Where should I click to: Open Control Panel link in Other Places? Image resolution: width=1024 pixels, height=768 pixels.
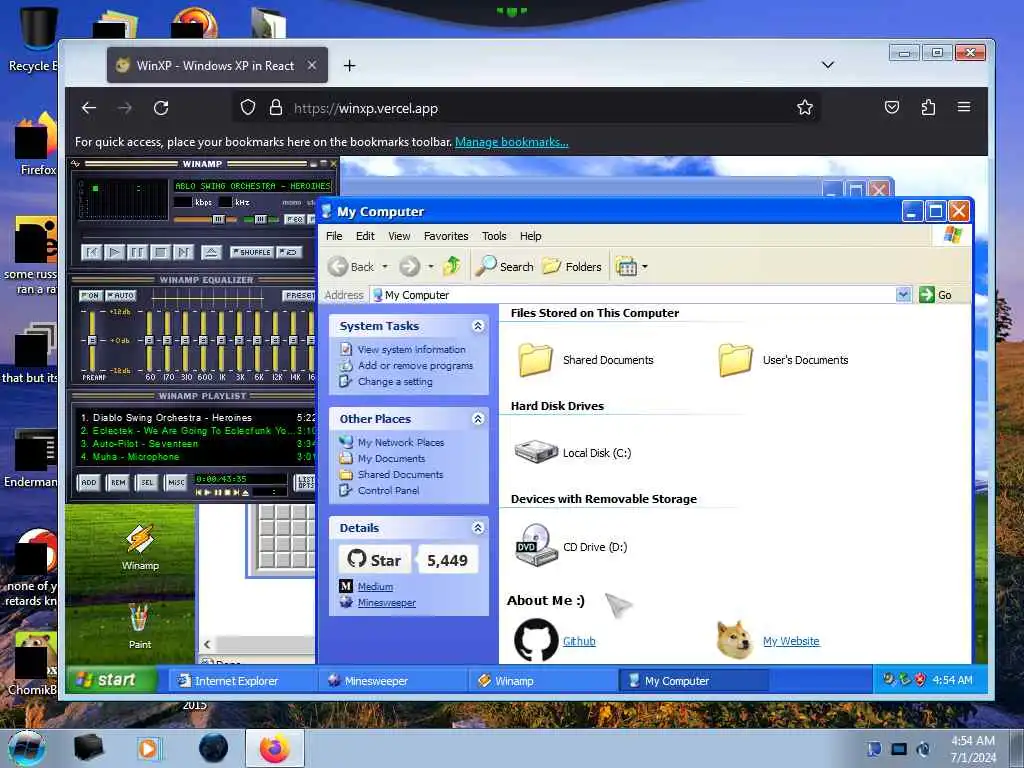(x=388, y=490)
